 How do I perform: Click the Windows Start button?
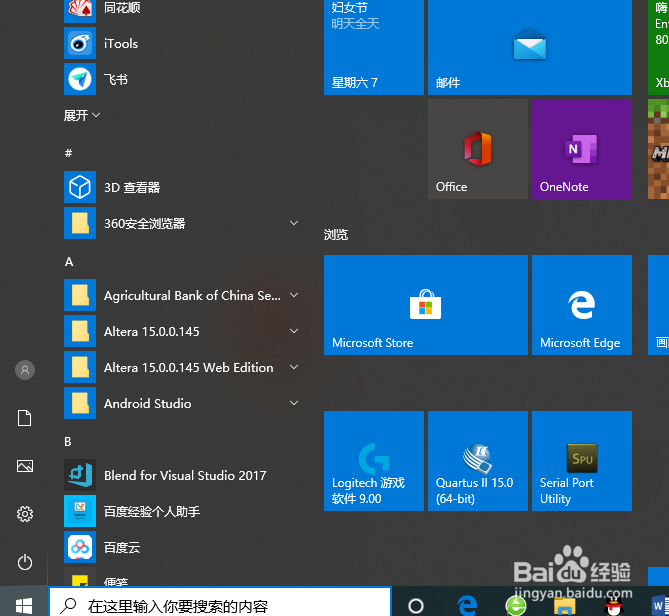pos(24,605)
